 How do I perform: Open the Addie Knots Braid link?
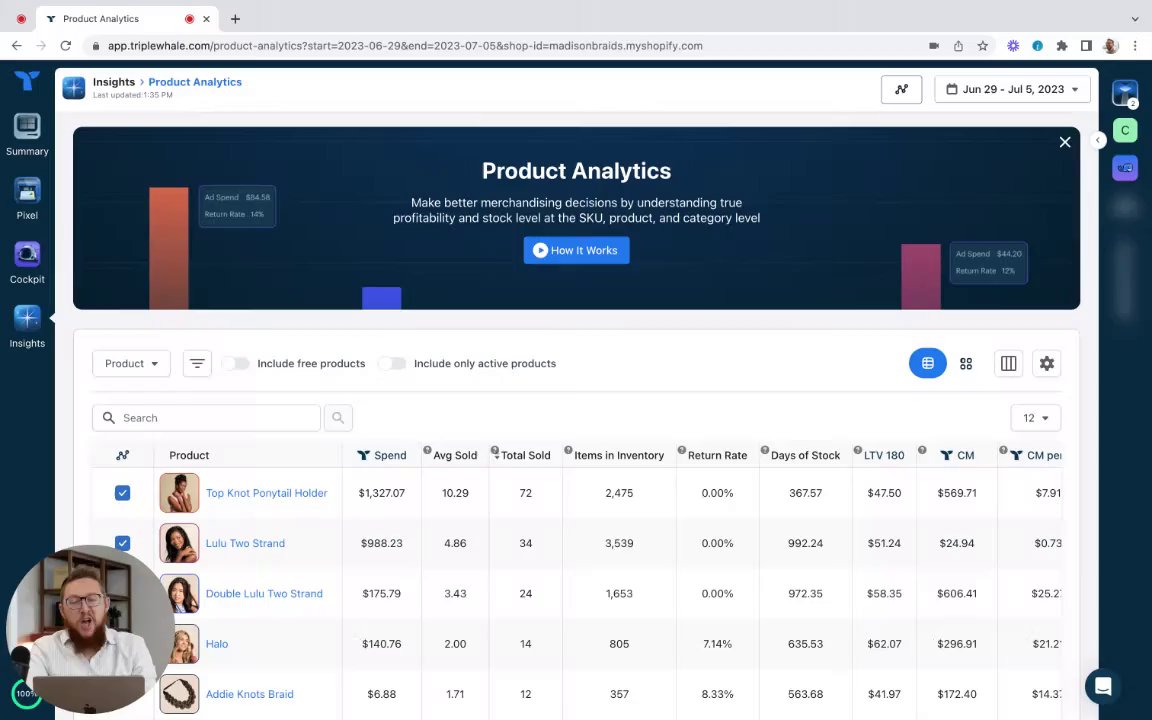(250, 694)
